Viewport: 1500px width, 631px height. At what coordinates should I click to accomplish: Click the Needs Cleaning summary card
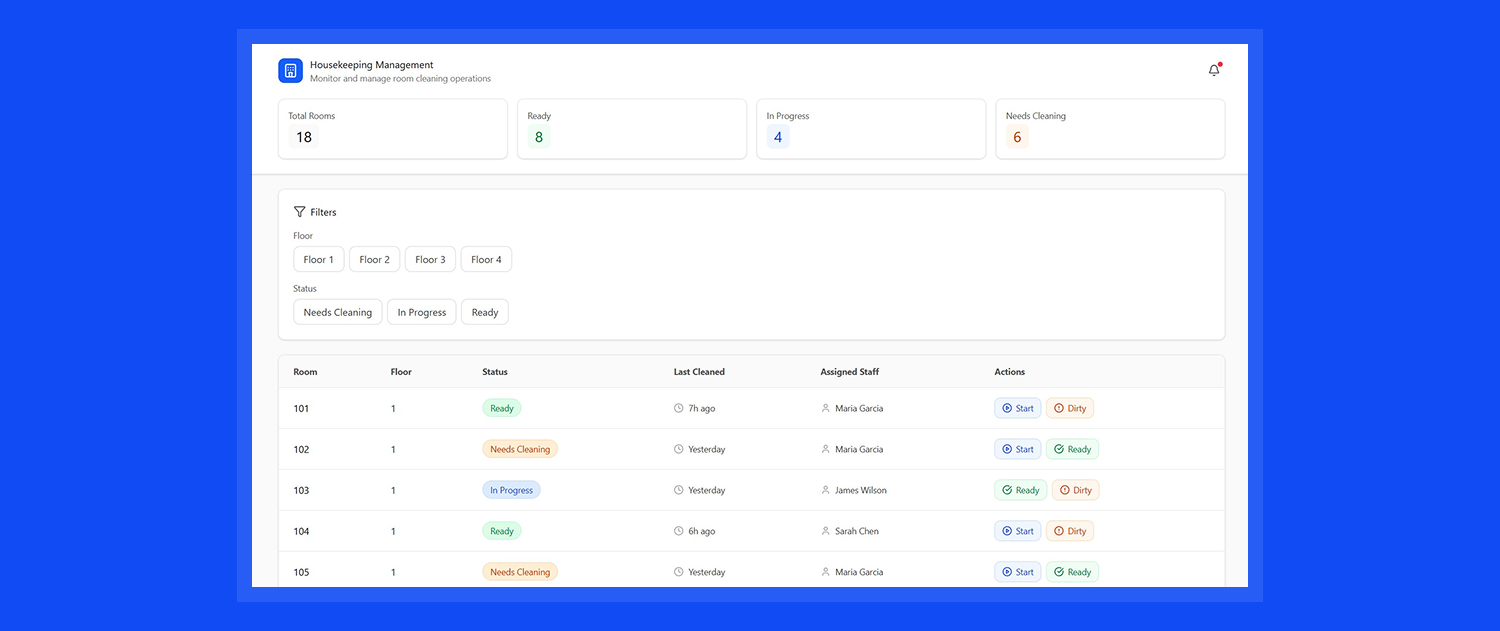pos(1110,128)
